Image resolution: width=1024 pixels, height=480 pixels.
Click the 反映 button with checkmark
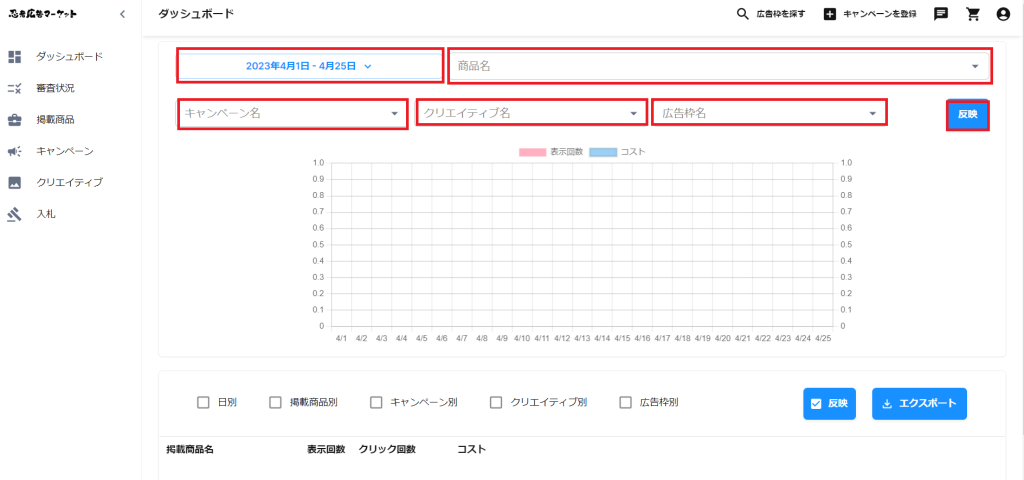[829, 404]
